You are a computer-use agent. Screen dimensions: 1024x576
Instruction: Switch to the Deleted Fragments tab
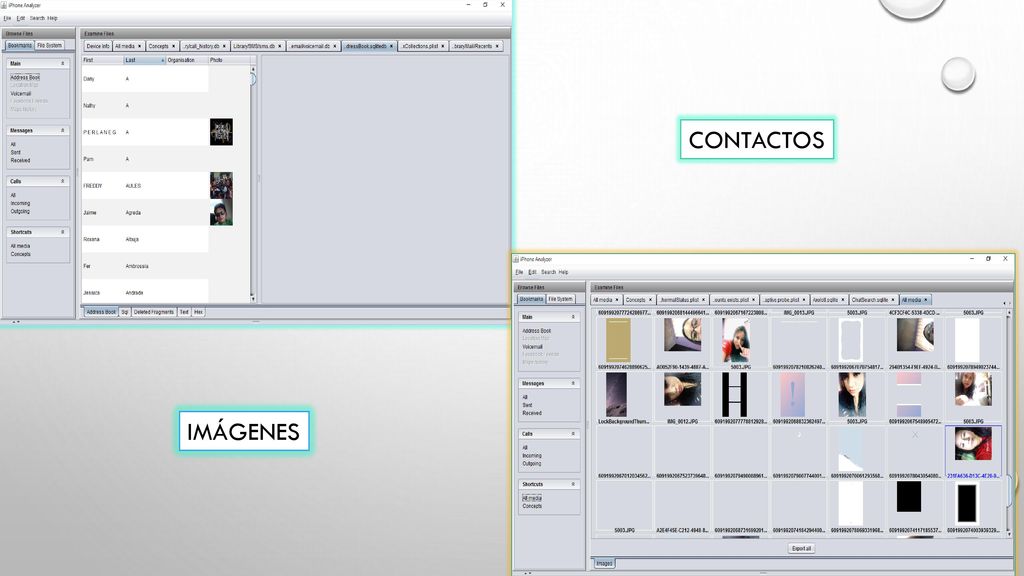pos(153,312)
